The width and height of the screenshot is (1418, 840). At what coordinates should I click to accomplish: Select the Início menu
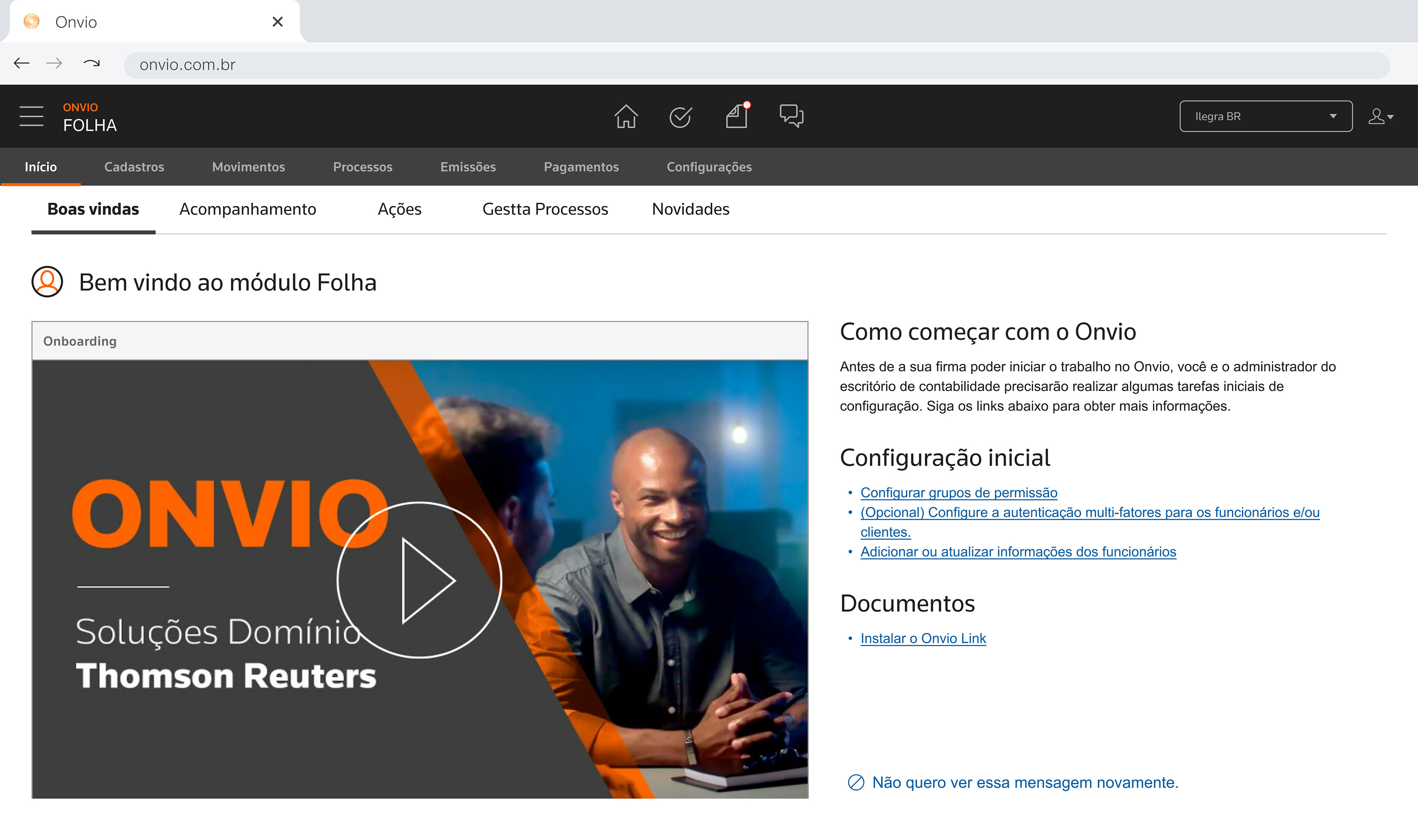point(41,167)
